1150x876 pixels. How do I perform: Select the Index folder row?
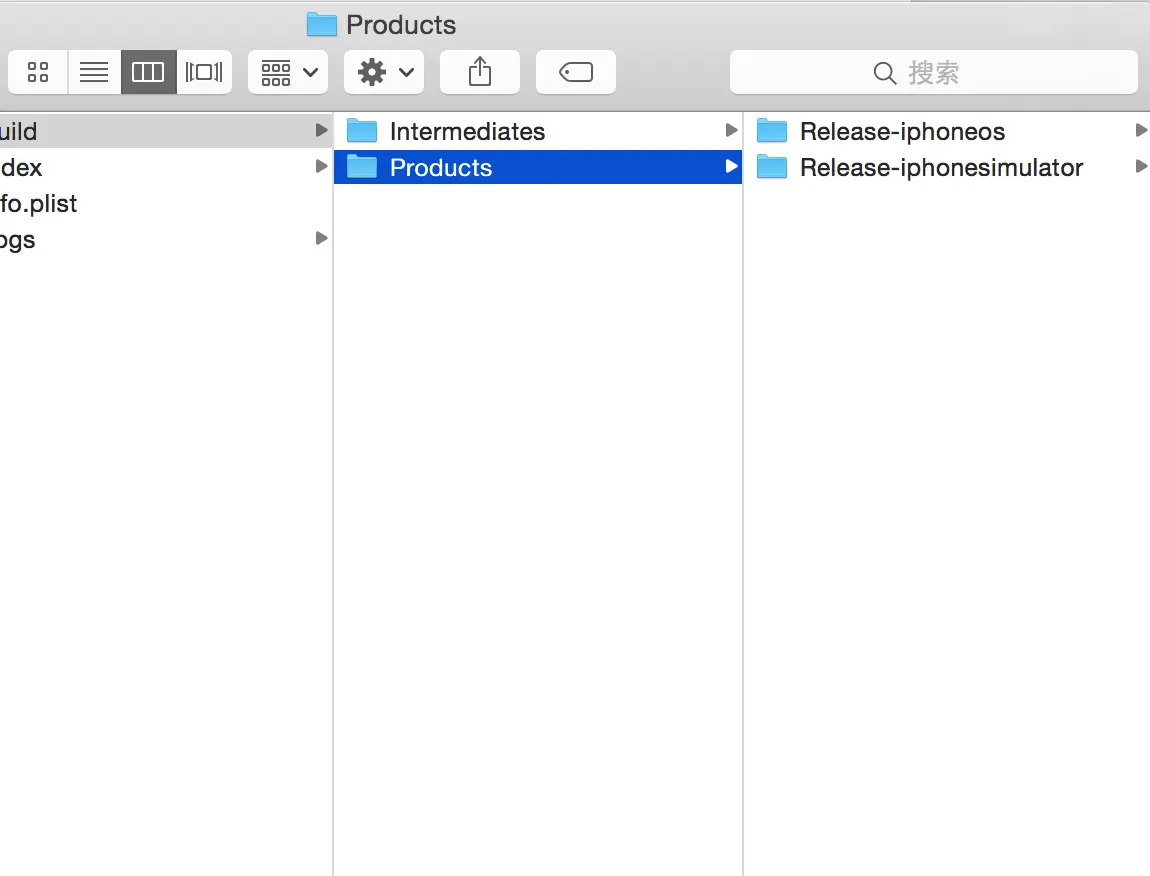pos(166,167)
